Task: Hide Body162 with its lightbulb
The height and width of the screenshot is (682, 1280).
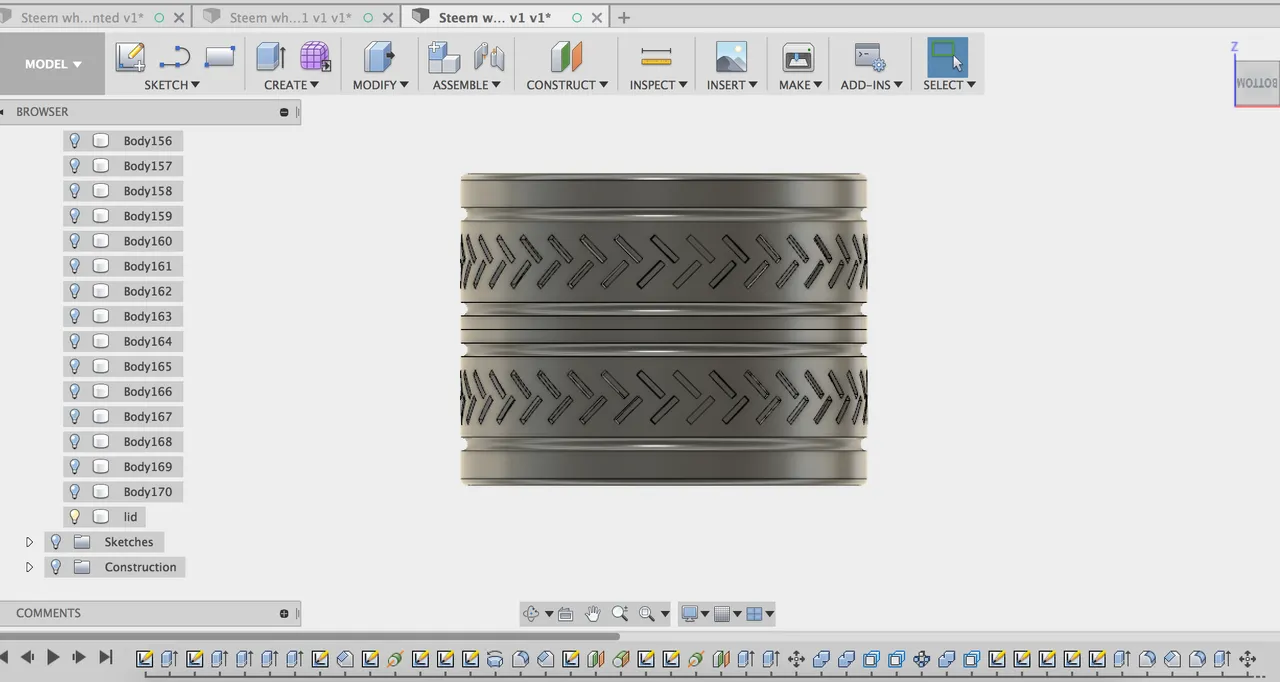Action: [x=74, y=291]
